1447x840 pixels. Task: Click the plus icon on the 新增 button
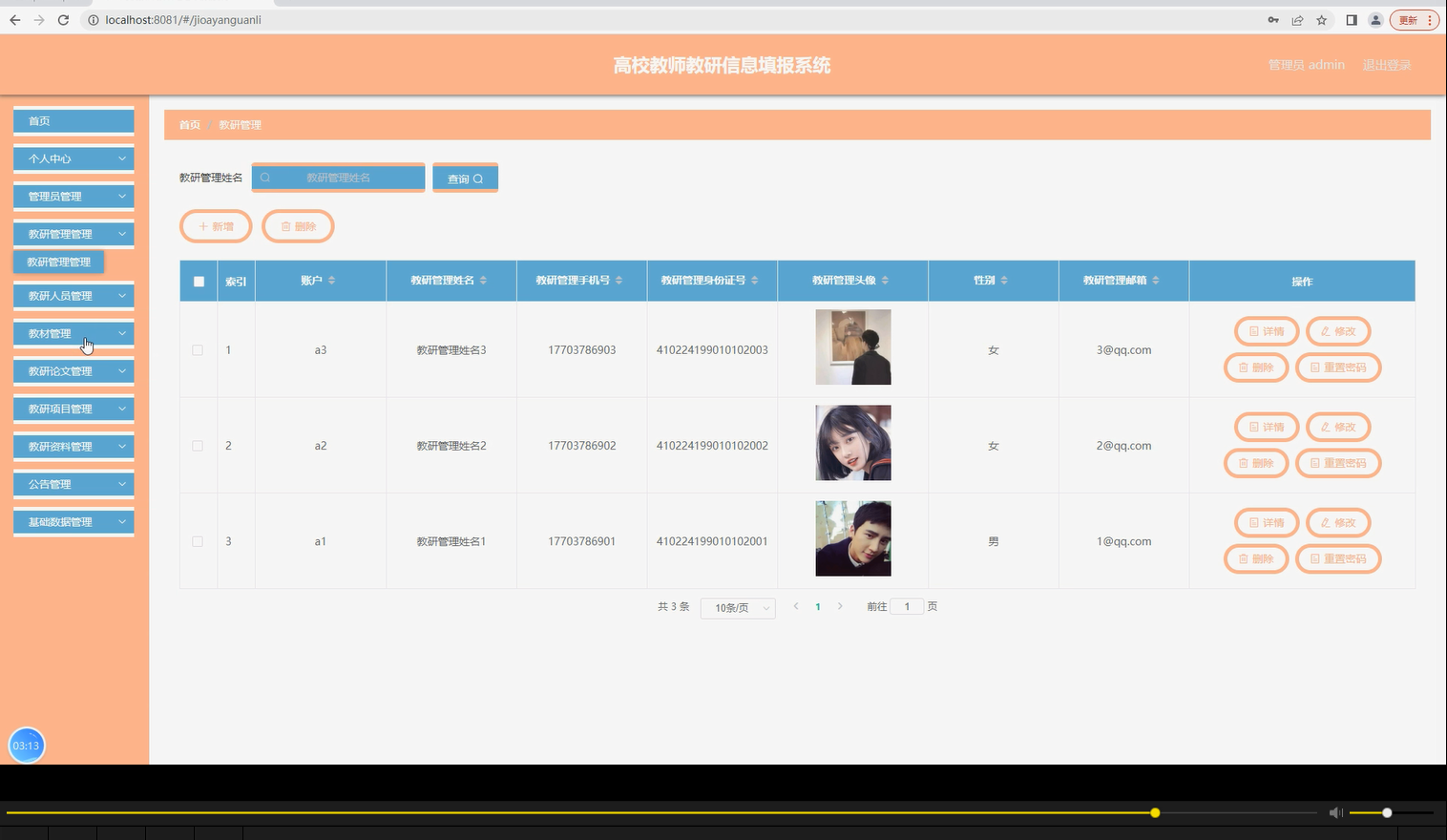tap(204, 226)
